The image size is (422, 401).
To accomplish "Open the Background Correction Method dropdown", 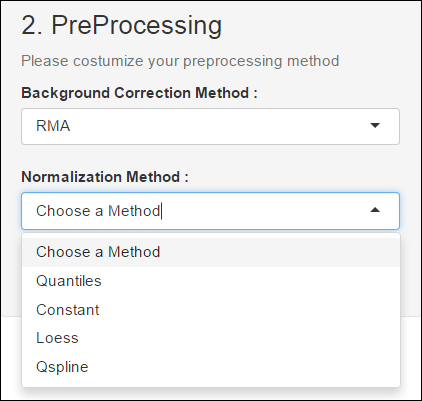I will (x=210, y=126).
